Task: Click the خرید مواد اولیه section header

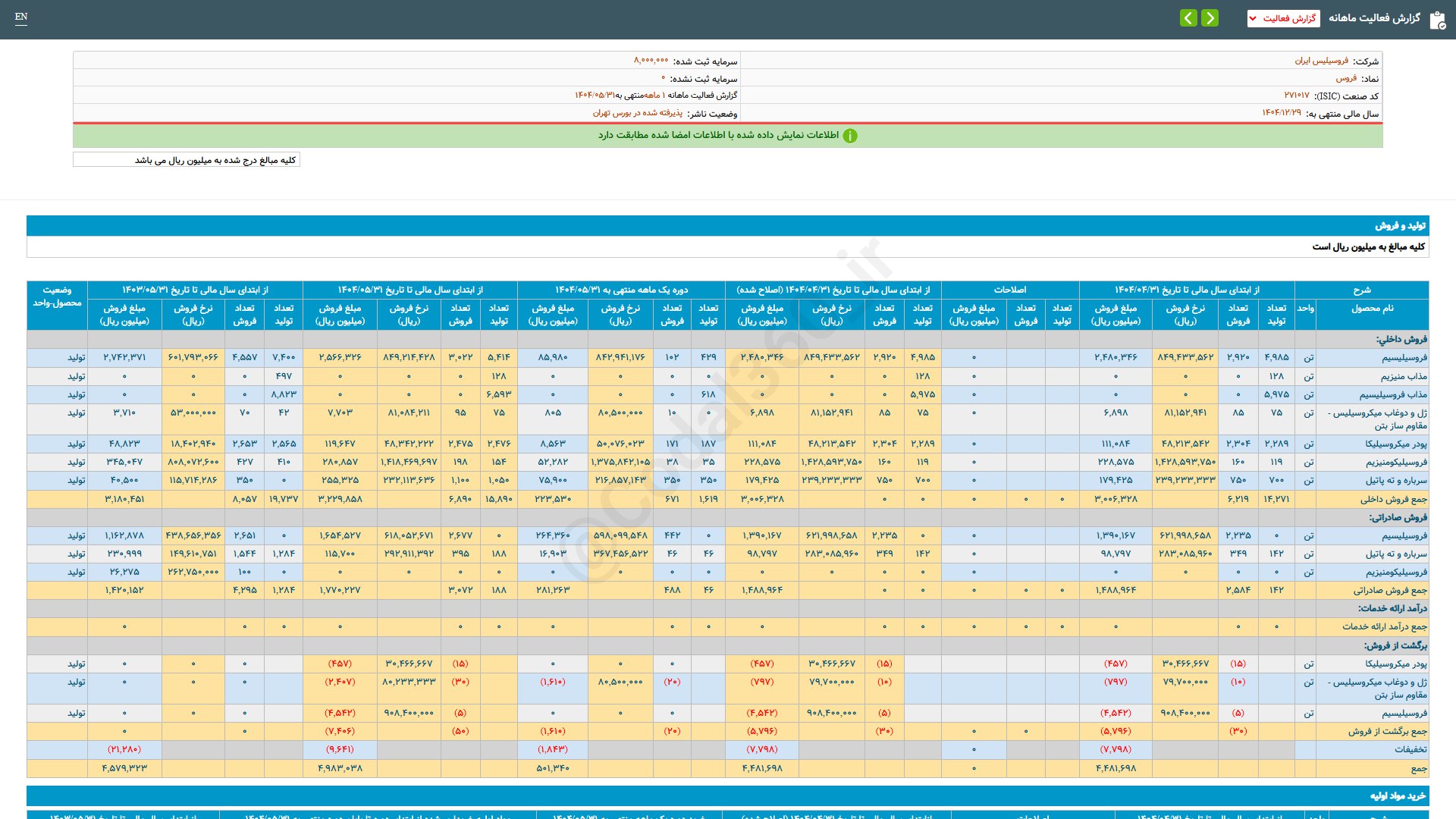Action: coord(1398,795)
